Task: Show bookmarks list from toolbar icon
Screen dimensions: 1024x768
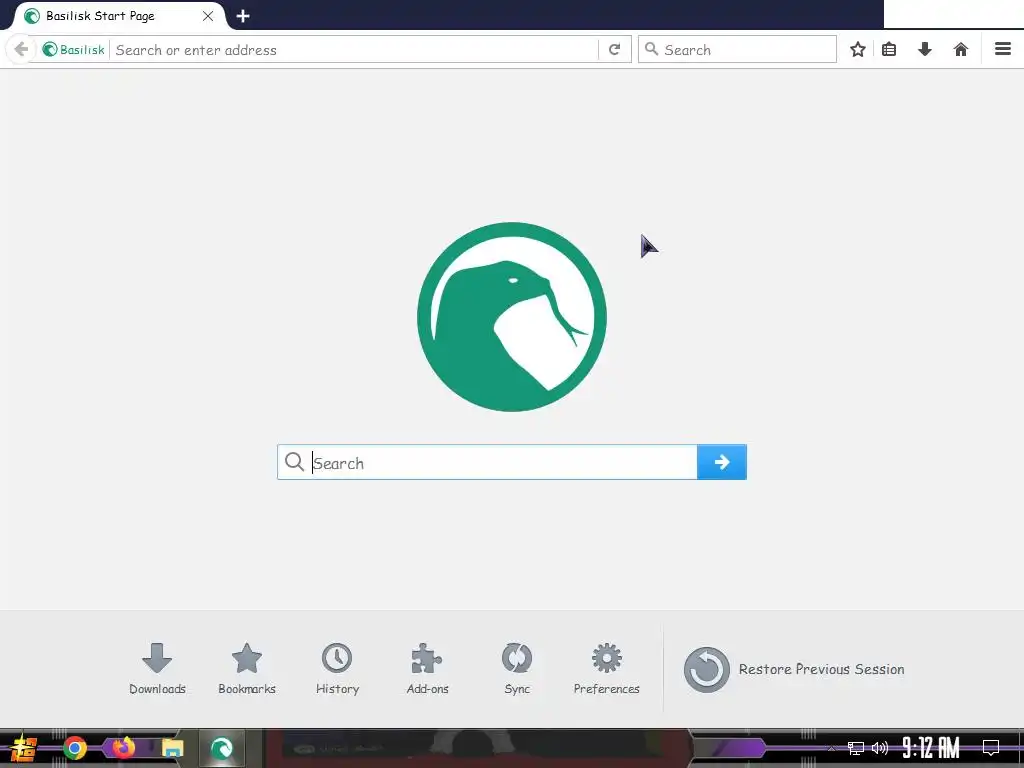Action: [889, 50]
